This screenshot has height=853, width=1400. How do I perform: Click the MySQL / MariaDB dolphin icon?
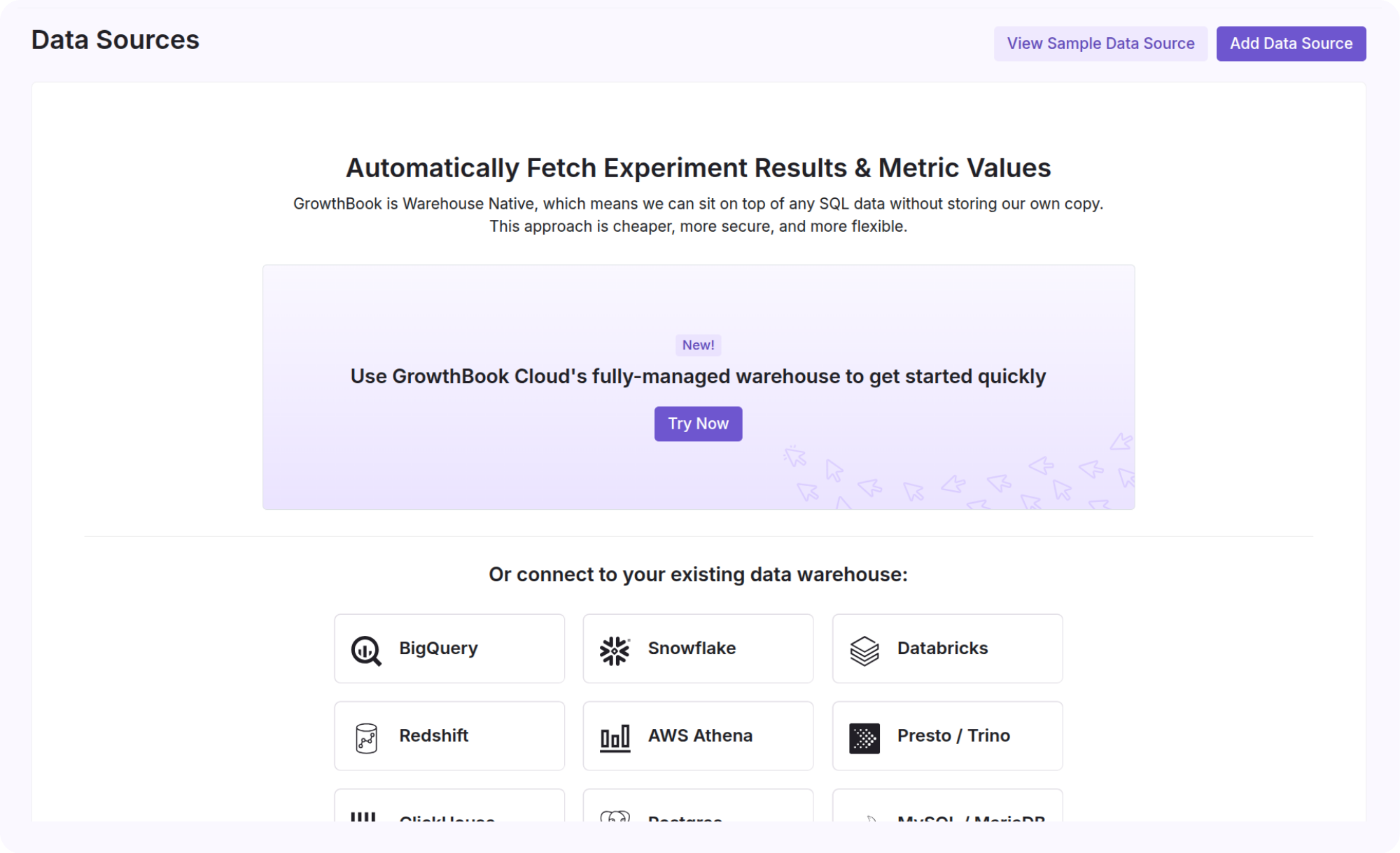870,818
